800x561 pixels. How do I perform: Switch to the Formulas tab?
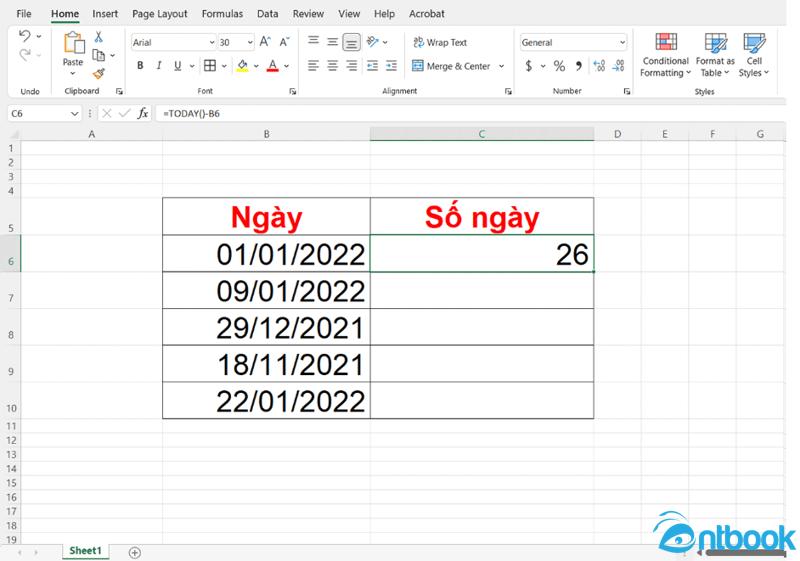[222, 14]
